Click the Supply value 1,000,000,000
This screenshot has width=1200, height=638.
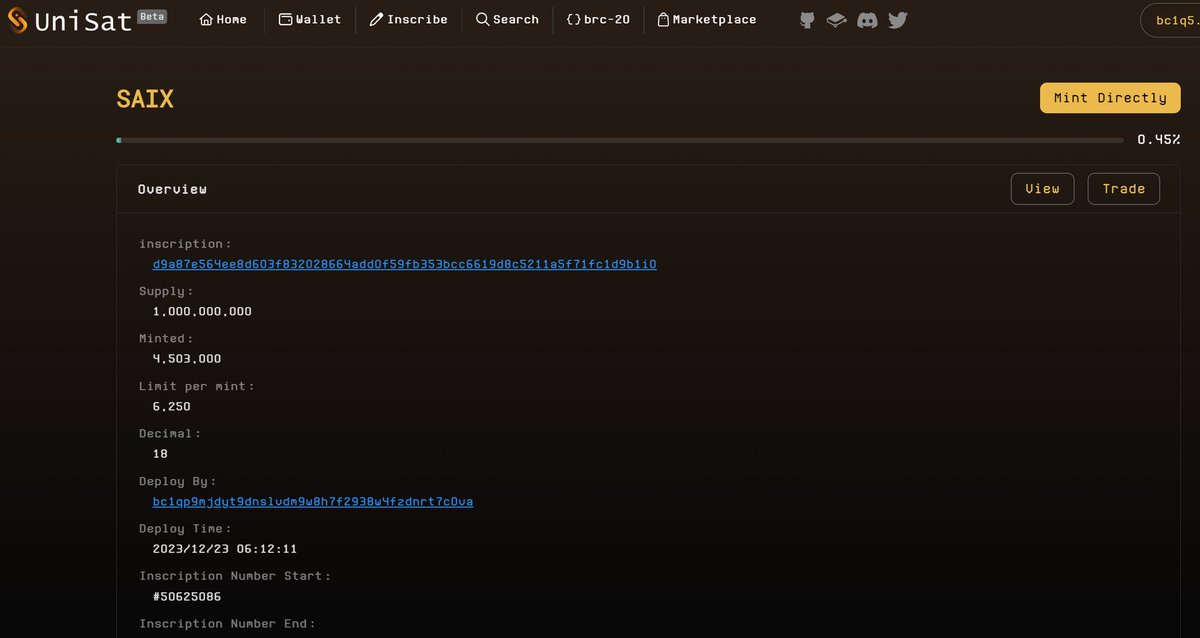coord(202,312)
